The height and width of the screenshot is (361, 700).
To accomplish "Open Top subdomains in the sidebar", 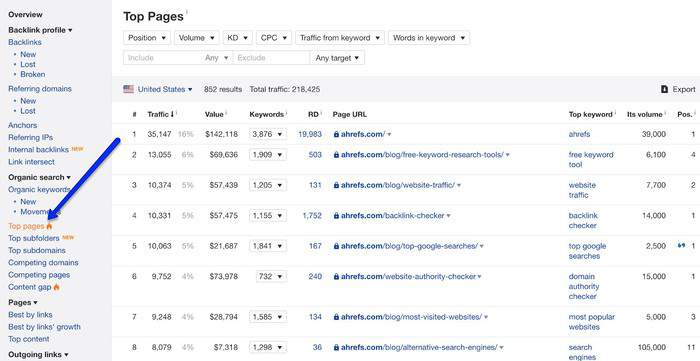I will coord(37,250).
